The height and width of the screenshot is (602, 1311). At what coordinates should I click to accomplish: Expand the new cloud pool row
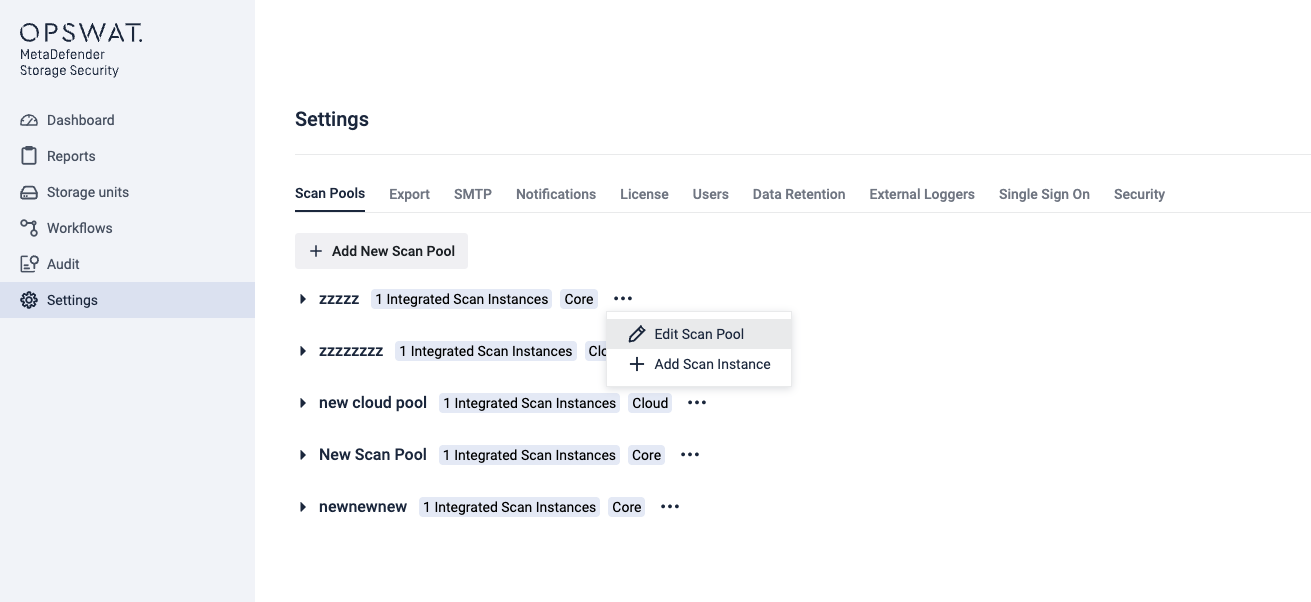[x=303, y=403]
